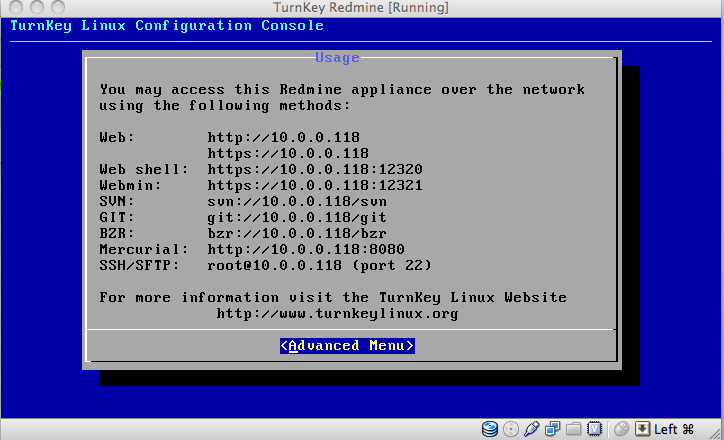Click the TurnKey Linux Configuration Console heading

[167, 25]
